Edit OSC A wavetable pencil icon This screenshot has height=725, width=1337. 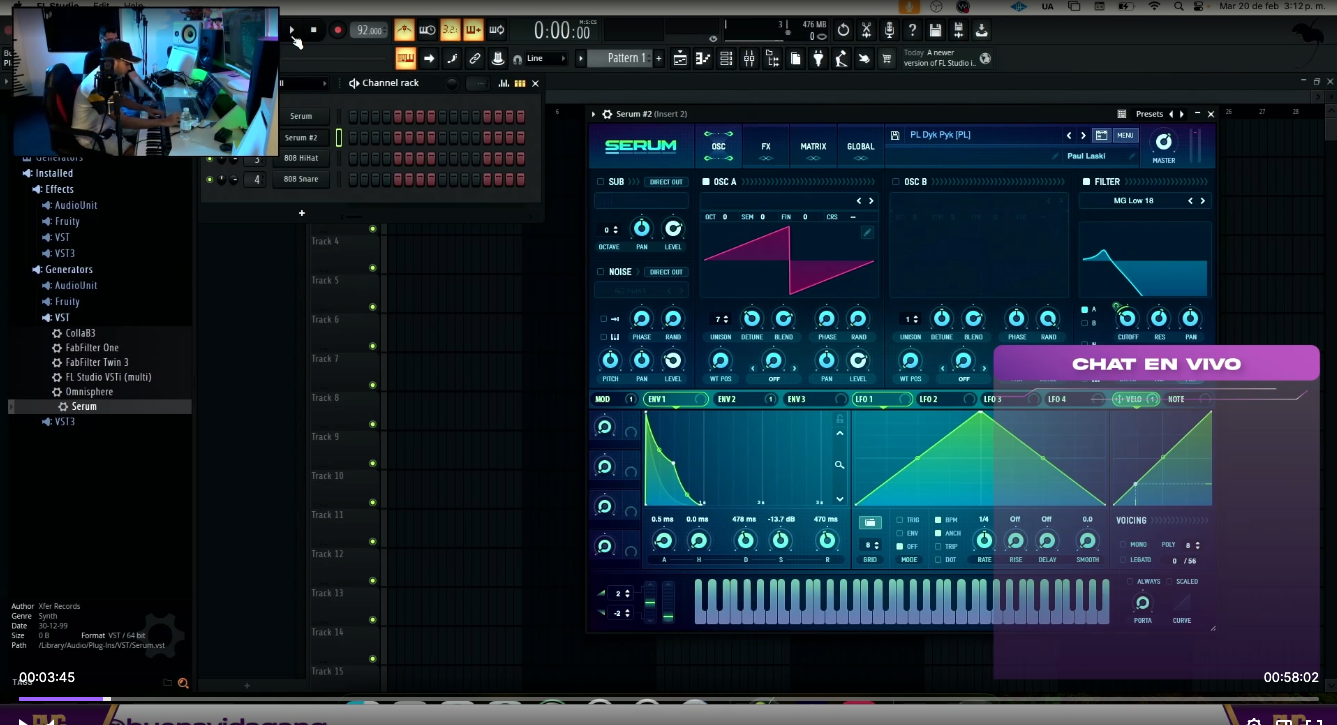tap(867, 232)
